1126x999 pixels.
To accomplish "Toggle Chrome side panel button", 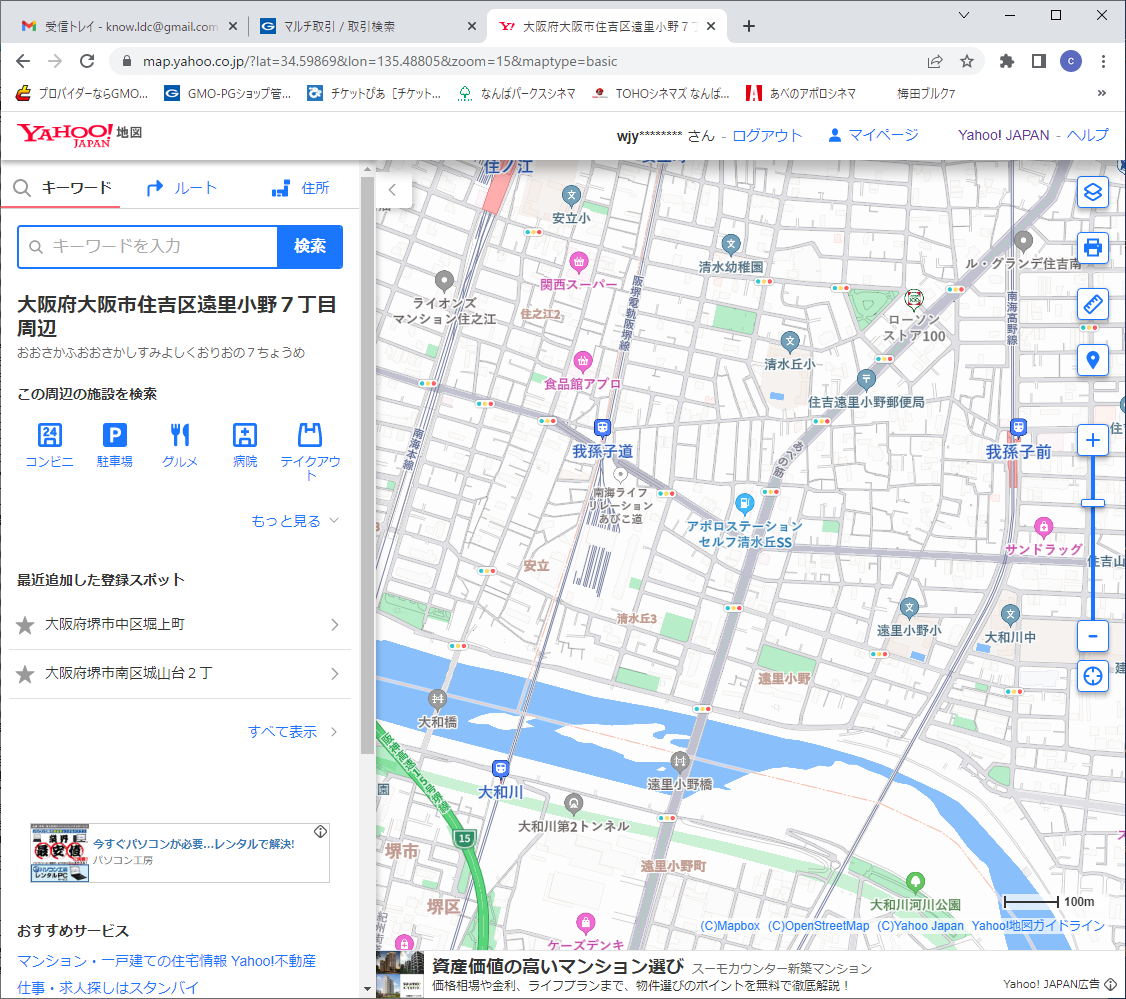I will click(x=1039, y=61).
